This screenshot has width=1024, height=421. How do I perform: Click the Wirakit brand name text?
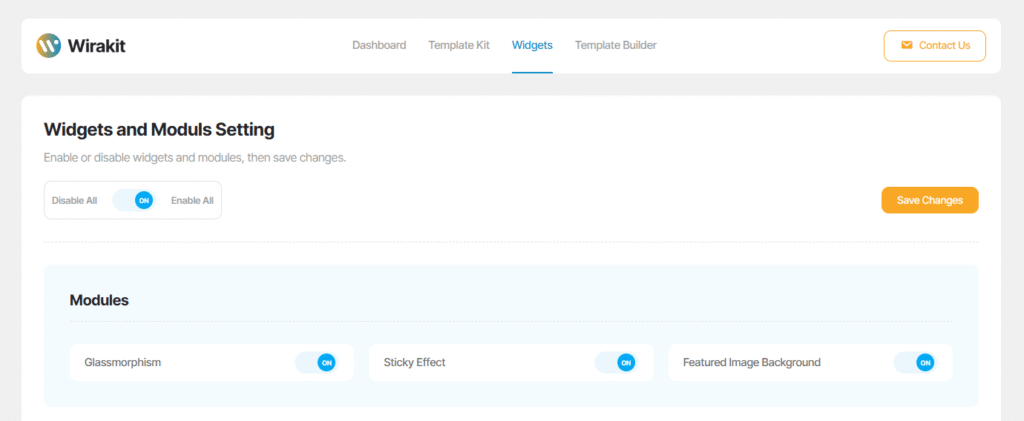coord(96,45)
